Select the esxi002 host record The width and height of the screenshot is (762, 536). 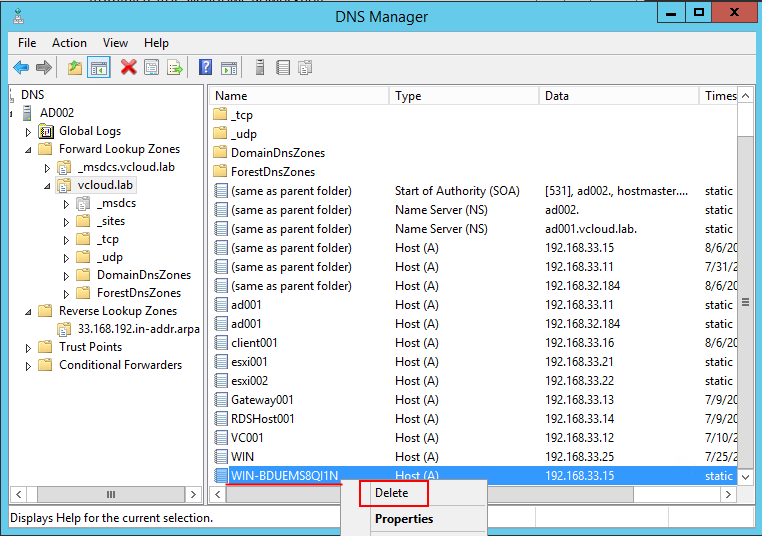[x=474, y=380]
